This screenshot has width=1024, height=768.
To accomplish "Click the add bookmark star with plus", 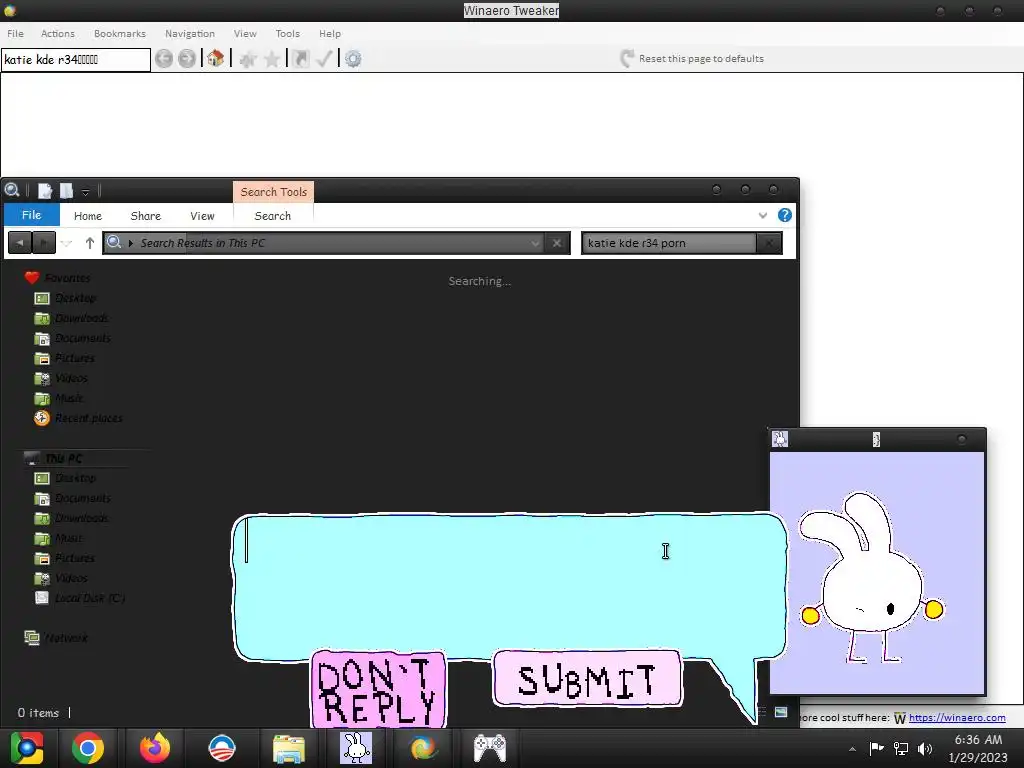I will coord(248,59).
